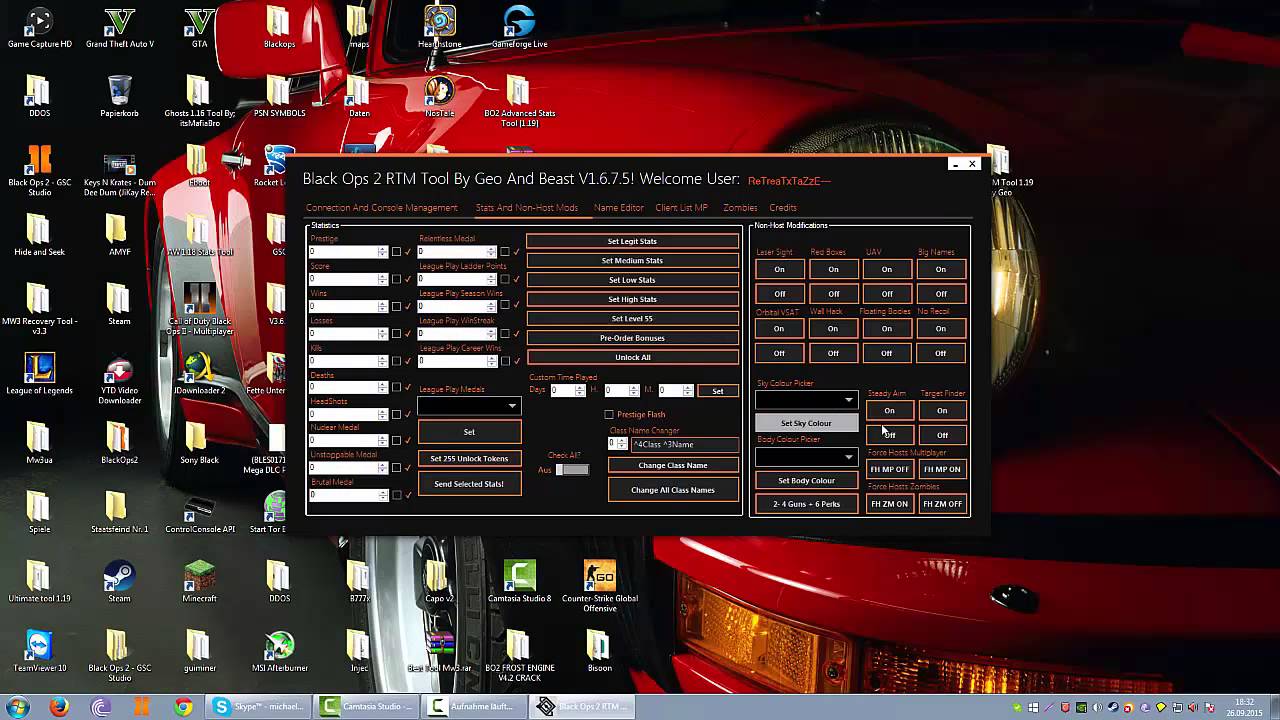The width and height of the screenshot is (1280, 720).
Task: Launch Google Chrome from the taskbar
Action: coord(183,707)
